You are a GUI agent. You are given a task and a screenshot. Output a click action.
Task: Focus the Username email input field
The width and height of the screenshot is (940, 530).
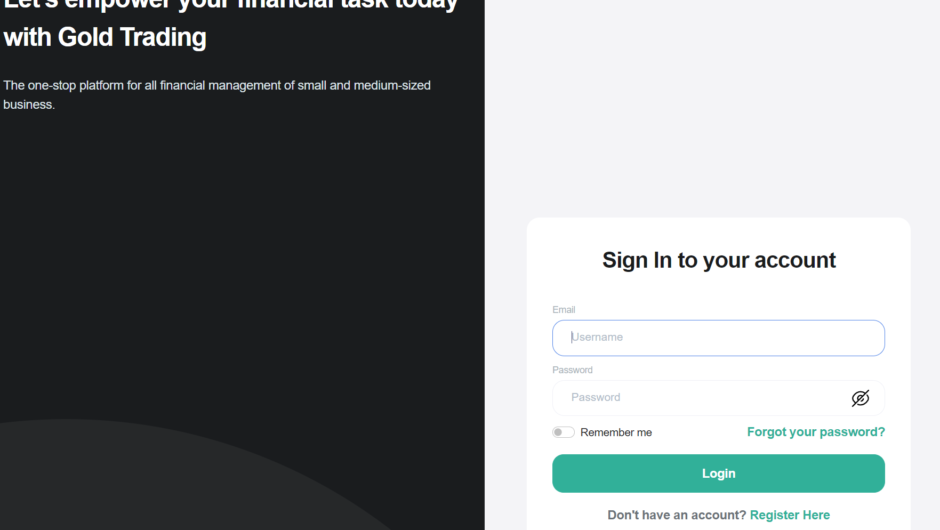(x=718, y=338)
